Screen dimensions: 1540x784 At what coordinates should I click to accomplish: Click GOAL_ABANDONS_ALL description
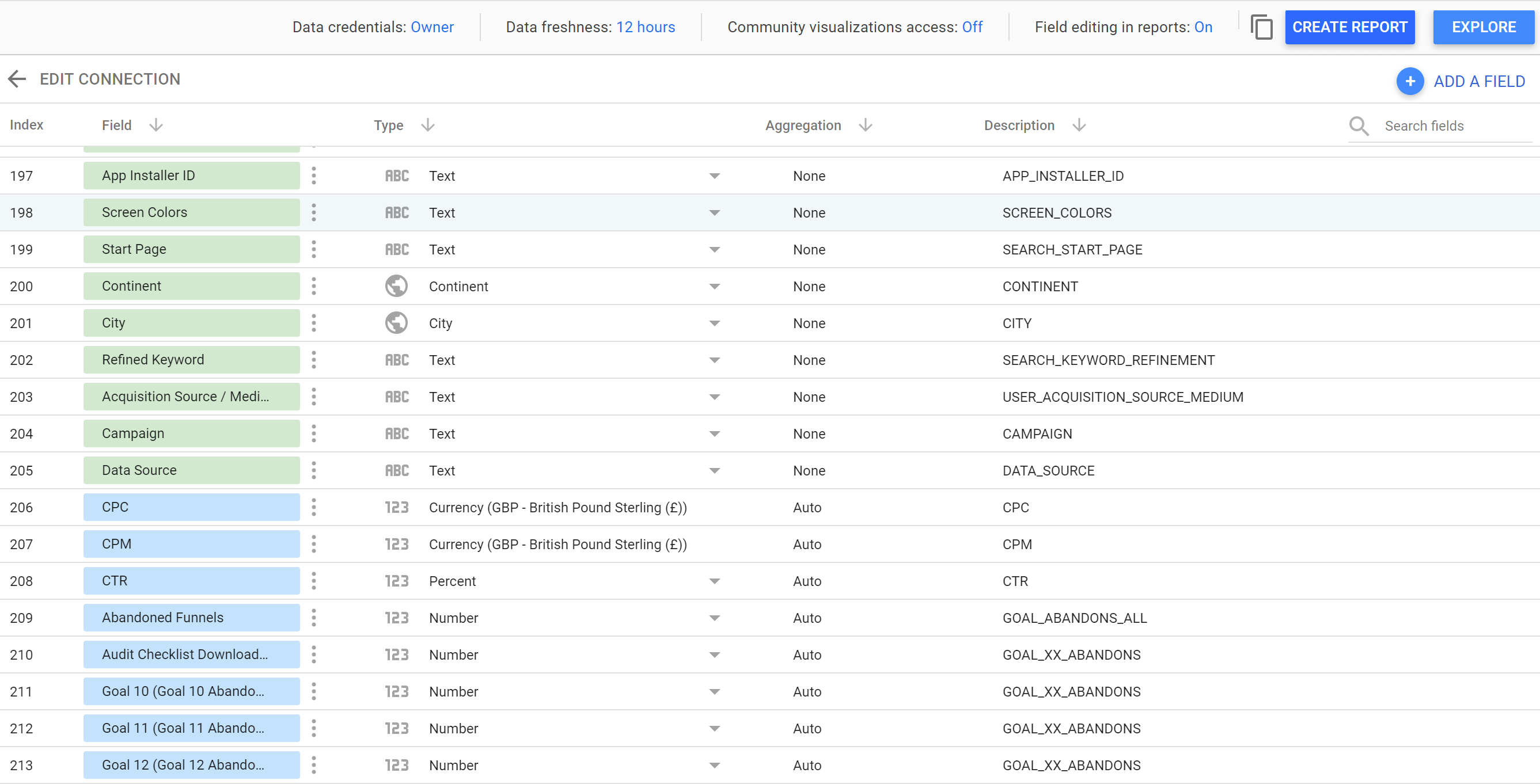point(1074,618)
